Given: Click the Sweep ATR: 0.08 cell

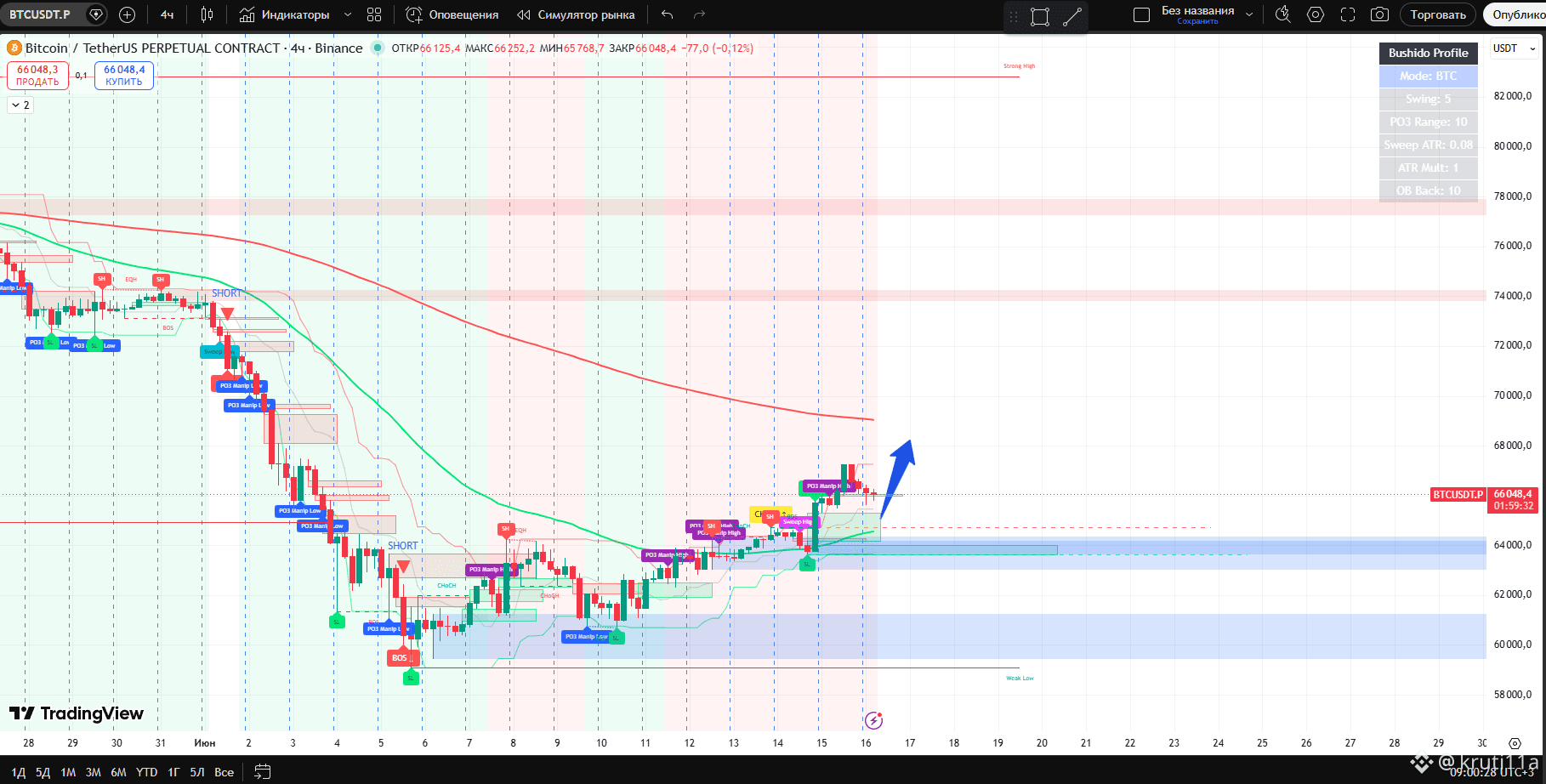Looking at the screenshot, I should pyautogui.click(x=1428, y=145).
